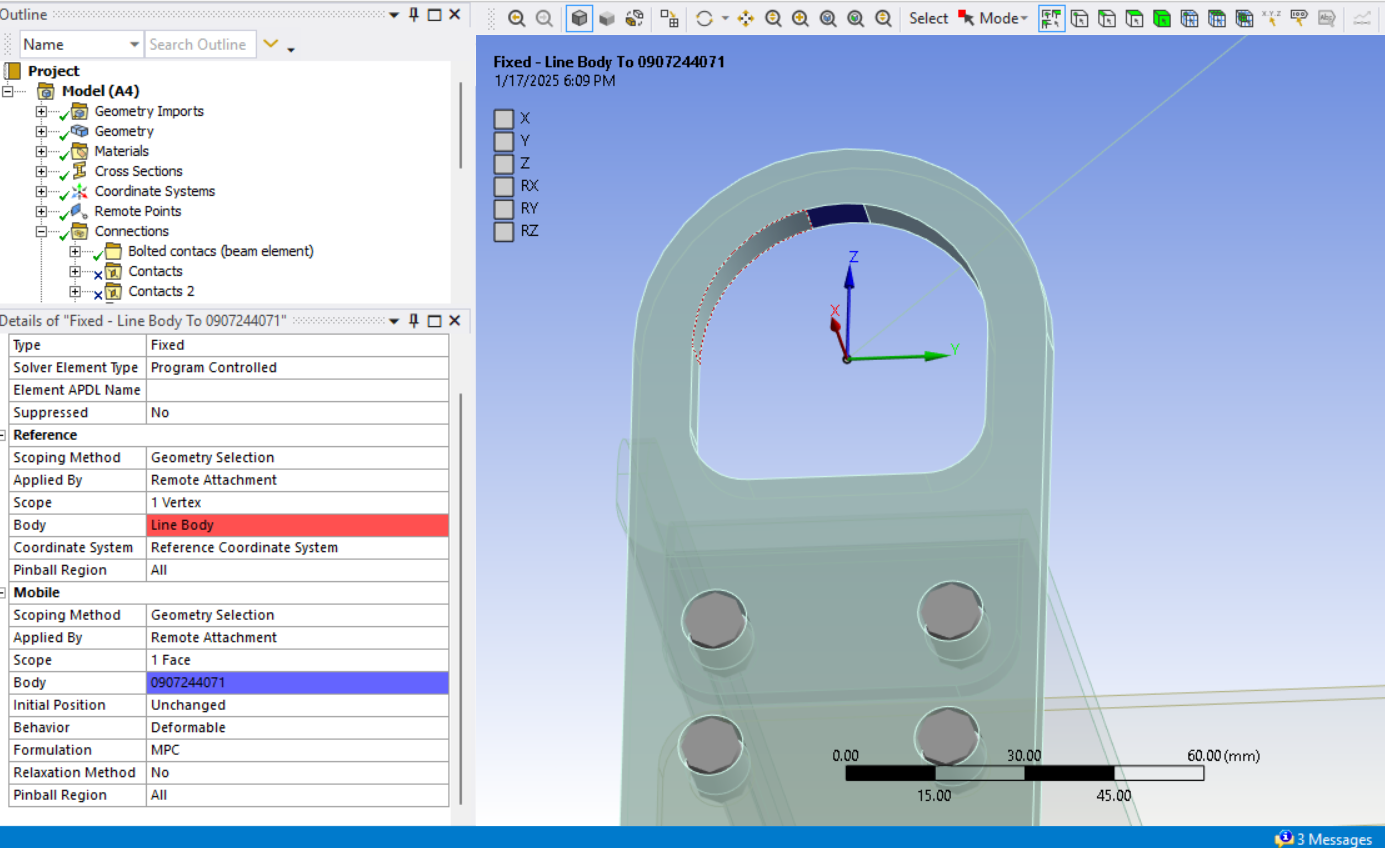Click the Box Zoom magnifier icon
This screenshot has width=1385, height=848.
pos(801,18)
